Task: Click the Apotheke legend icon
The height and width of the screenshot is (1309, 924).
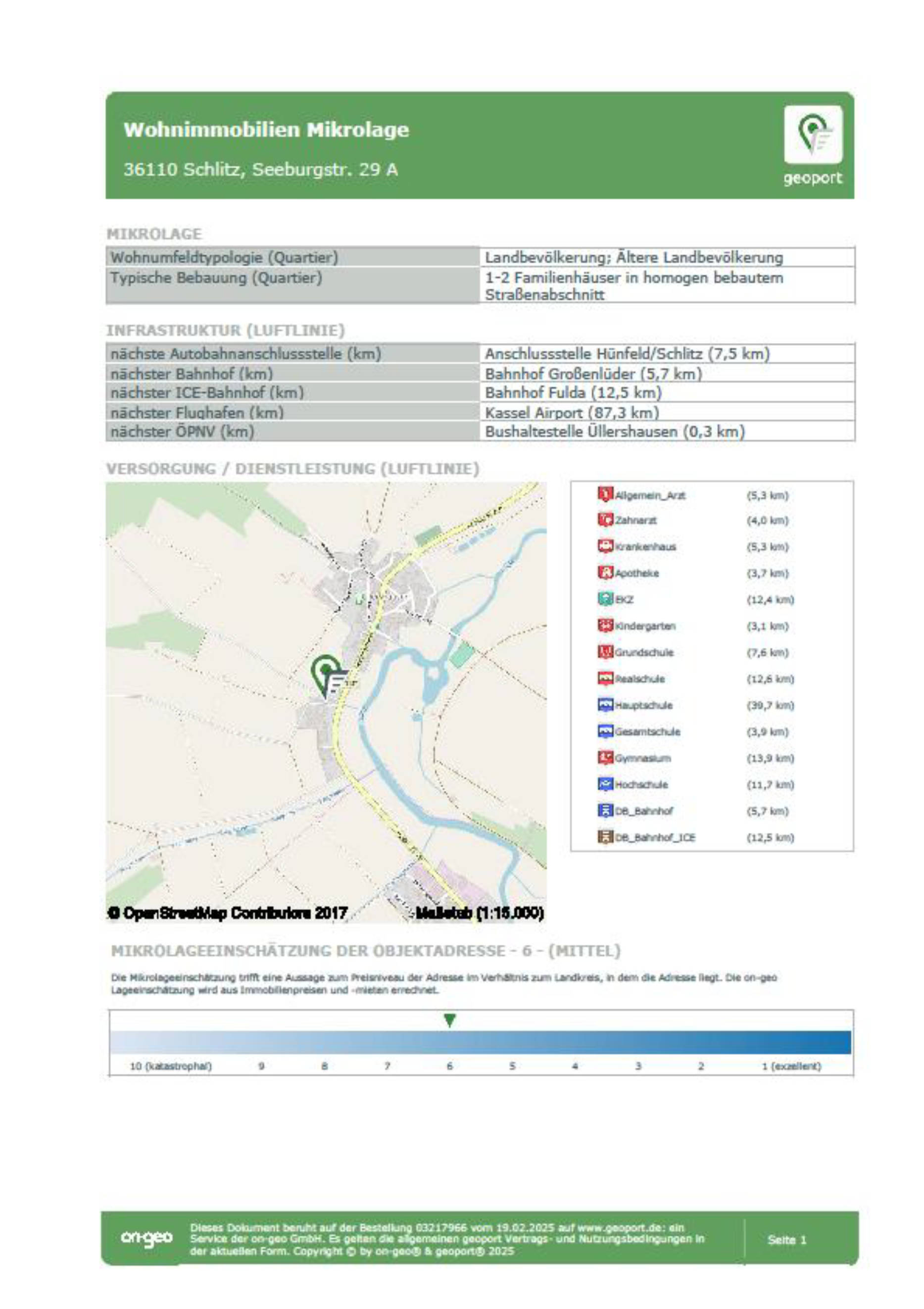Action: 604,573
